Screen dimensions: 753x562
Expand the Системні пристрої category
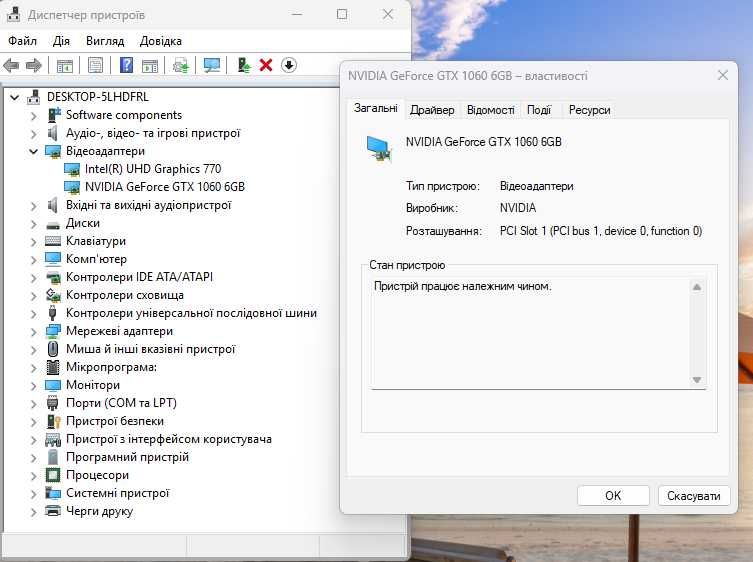pyautogui.click(x=33, y=494)
